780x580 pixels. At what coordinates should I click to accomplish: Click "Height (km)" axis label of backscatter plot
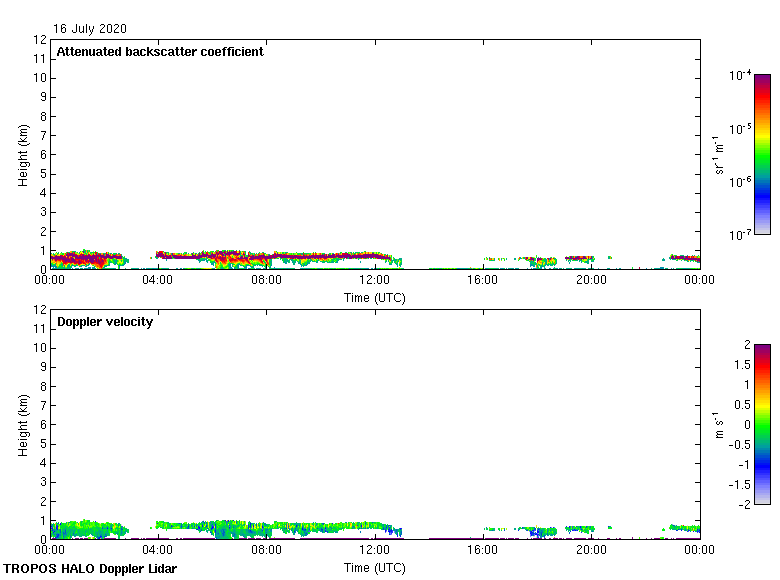click(x=23, y=155)
